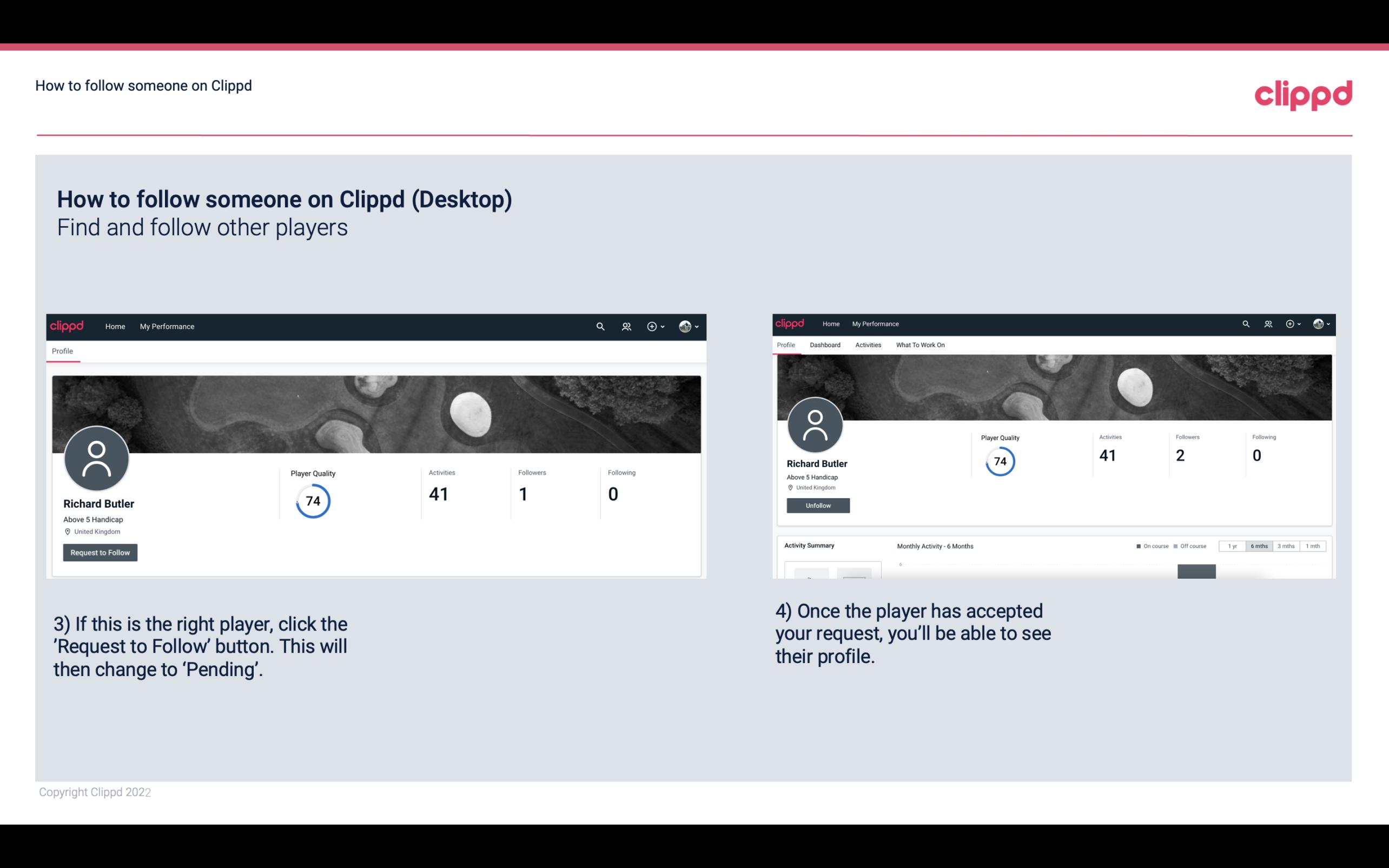The height and width of the screenshot is (868, 1389).
Task: Select the 'Profile' tab on left screen
Action: (62, 350)
